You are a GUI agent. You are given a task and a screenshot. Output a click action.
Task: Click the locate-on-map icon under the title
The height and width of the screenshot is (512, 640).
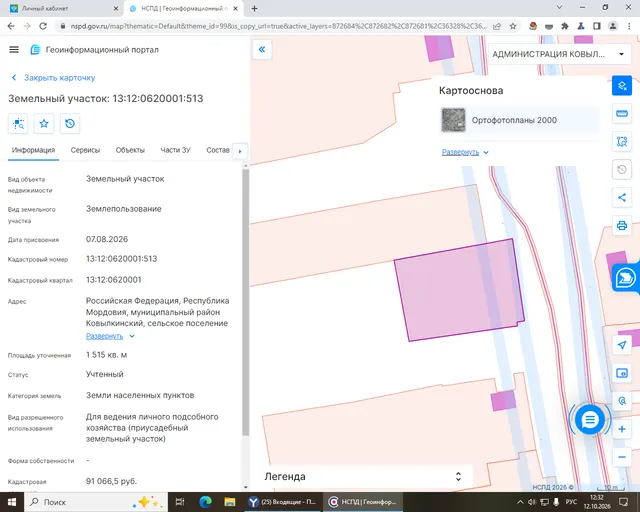18,123
